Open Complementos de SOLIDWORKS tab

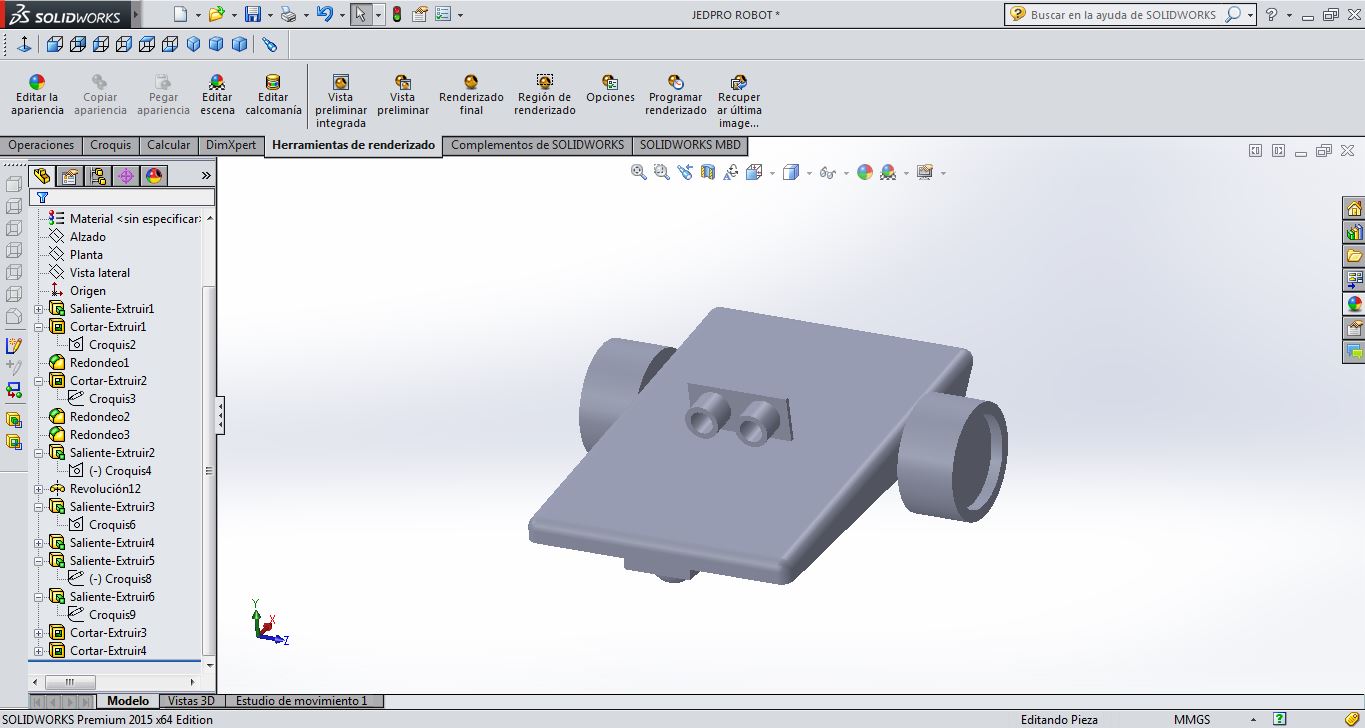537,145
